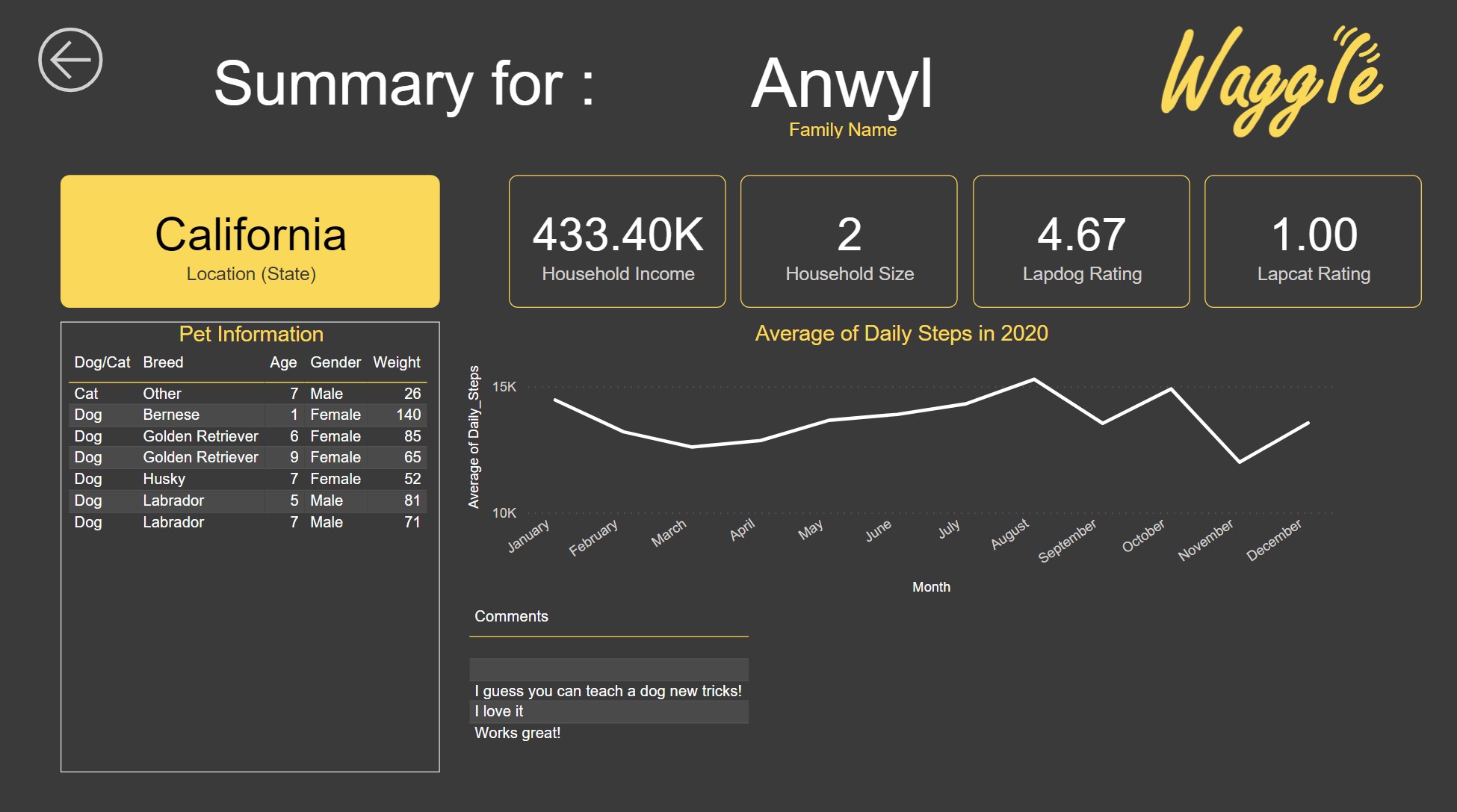Click the Household Size card showing 2

[x=849, y=241]
